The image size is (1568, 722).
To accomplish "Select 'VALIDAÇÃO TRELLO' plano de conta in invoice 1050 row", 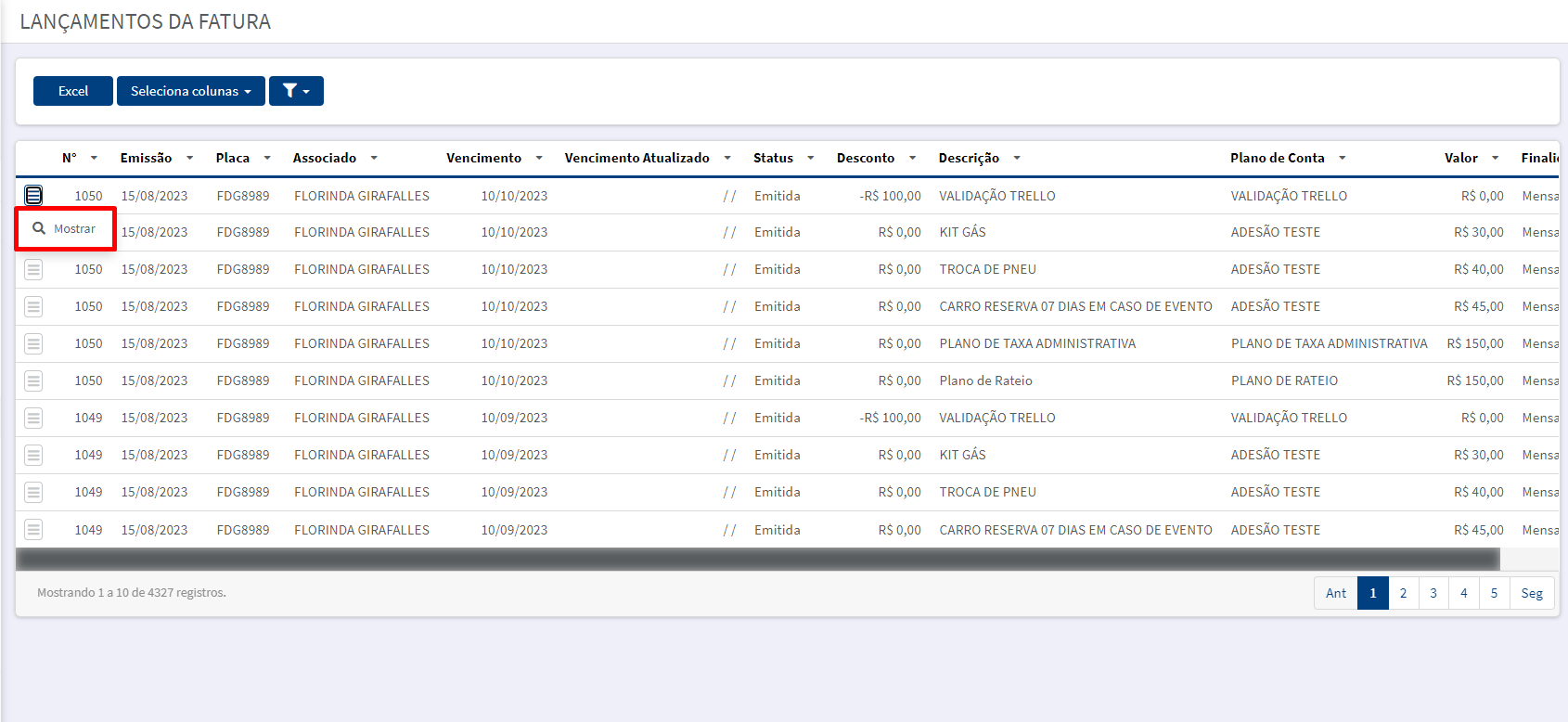I will point(1289,196).
